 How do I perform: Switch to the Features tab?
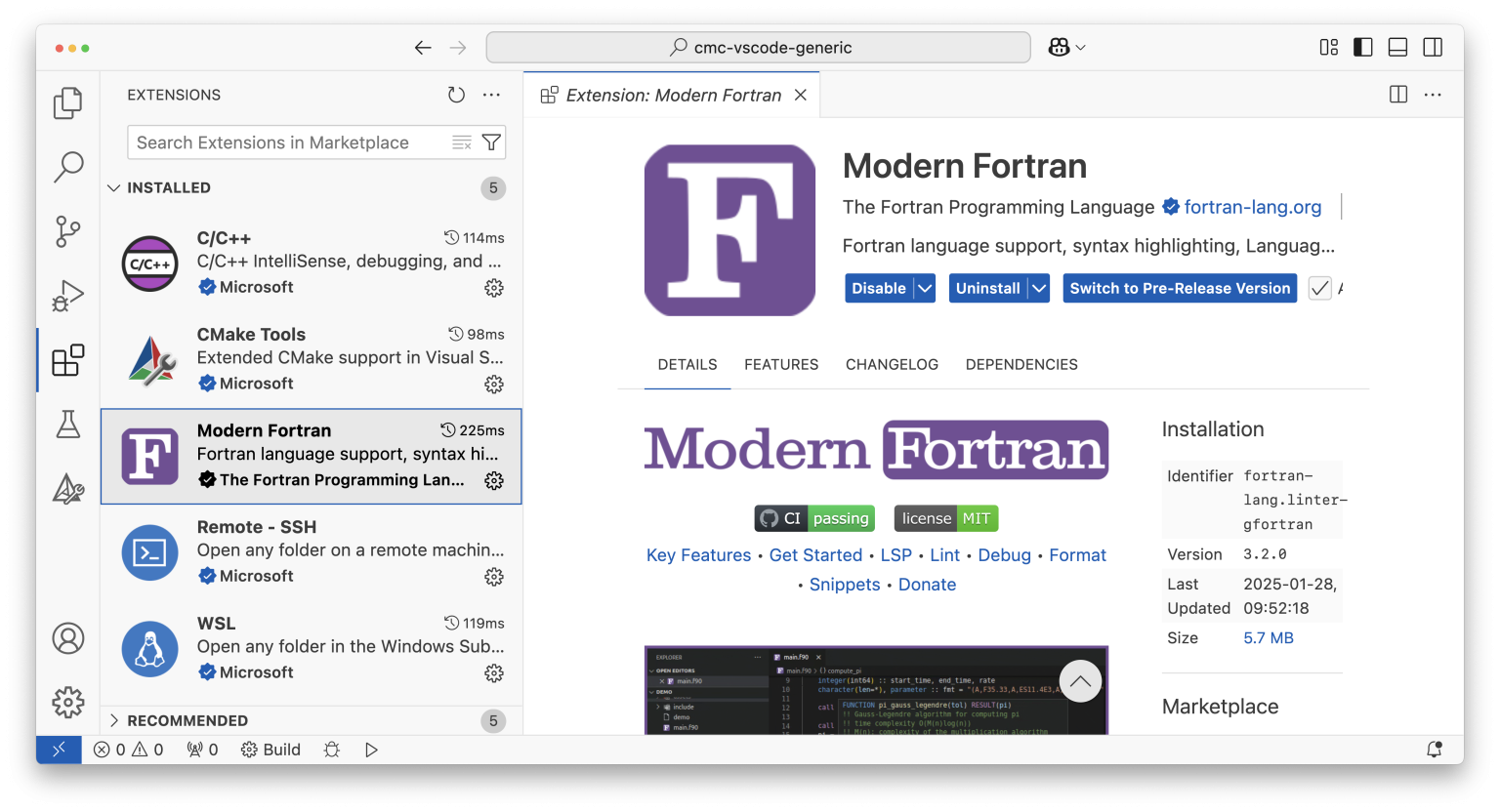781,364
